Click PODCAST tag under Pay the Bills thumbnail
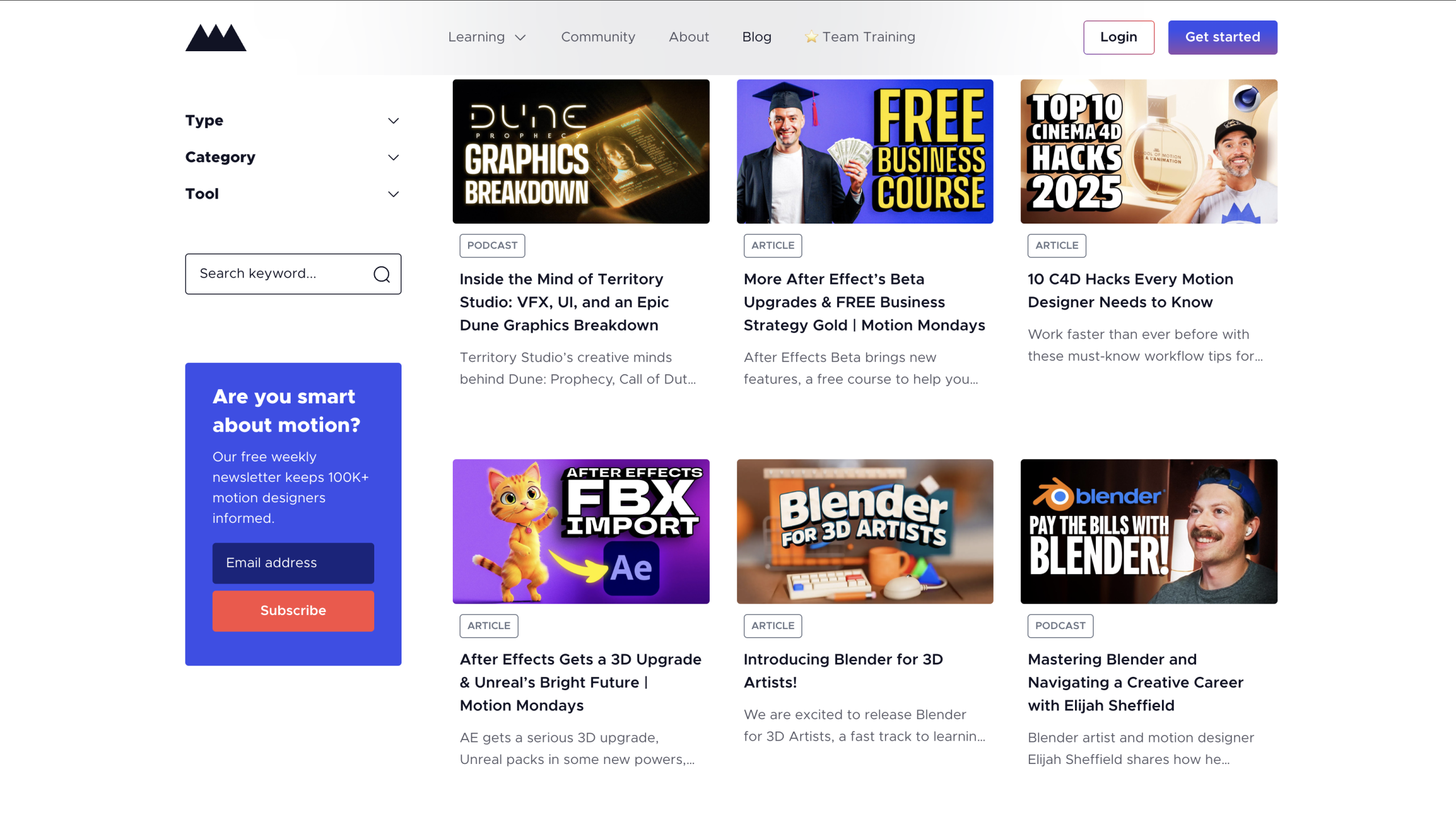 coord(1060,626)
